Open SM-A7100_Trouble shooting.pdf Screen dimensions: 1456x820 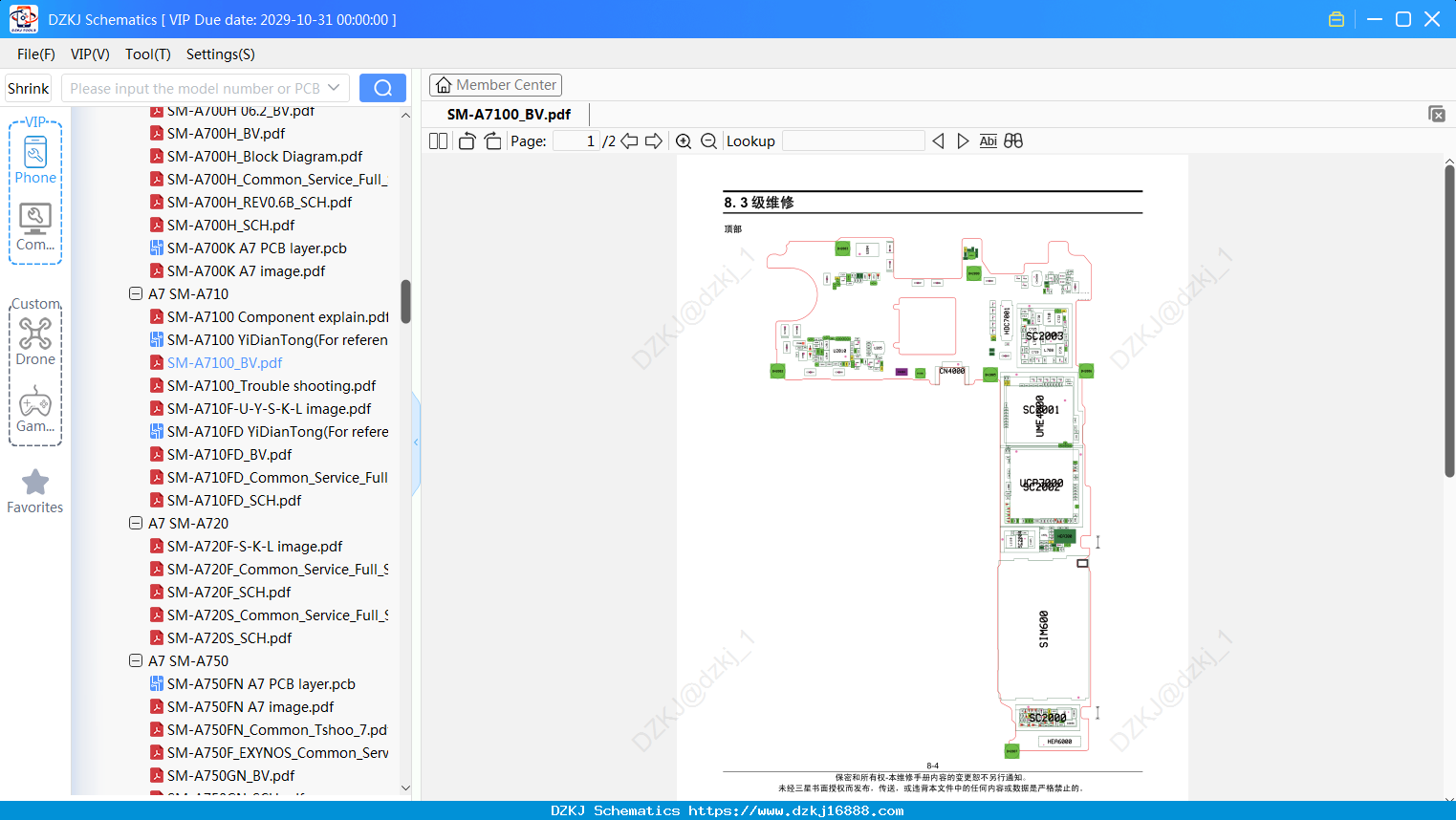point(272,386)
